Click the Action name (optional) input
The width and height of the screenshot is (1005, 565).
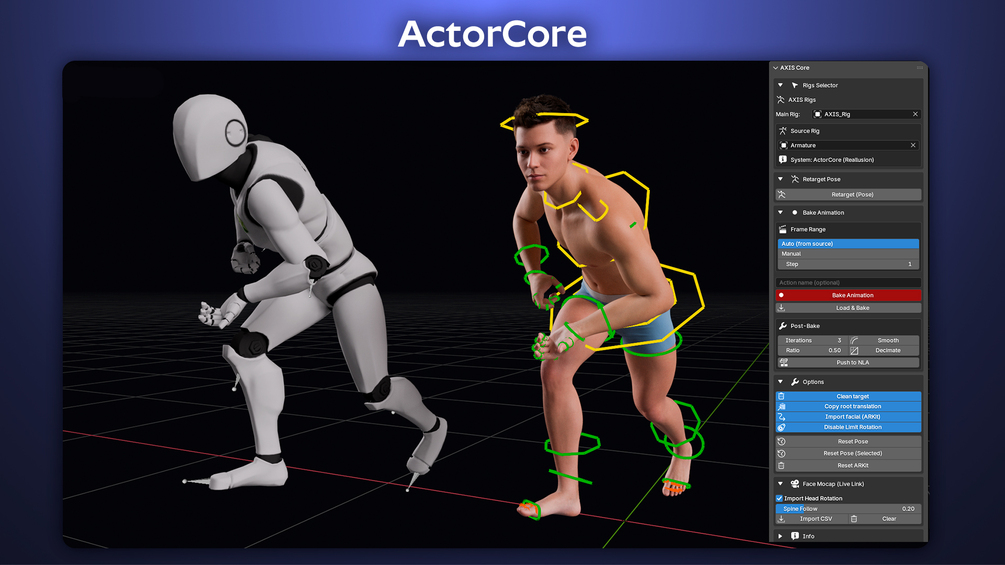tap(848, 282)
